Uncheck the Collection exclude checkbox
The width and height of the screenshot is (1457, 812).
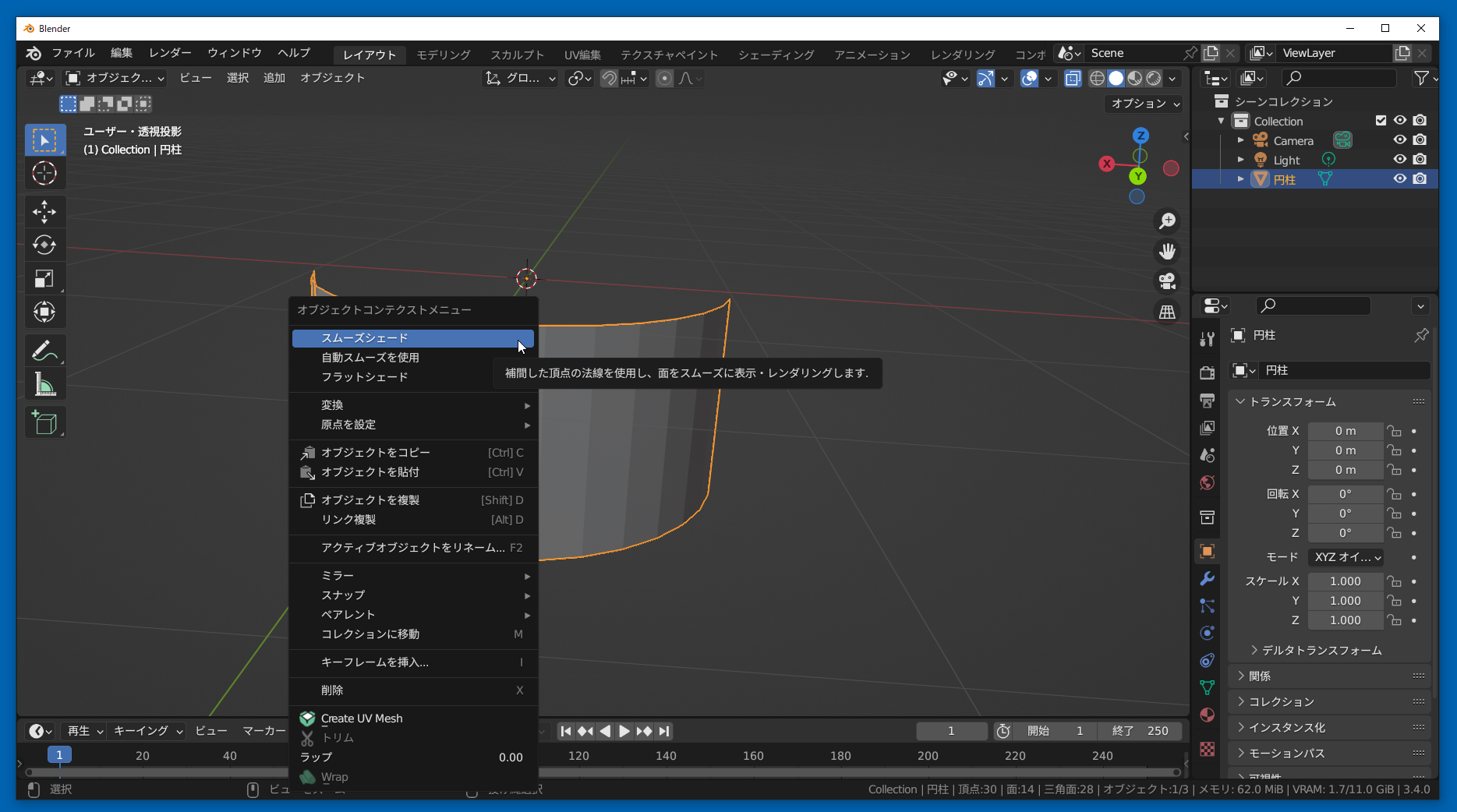1381,121
